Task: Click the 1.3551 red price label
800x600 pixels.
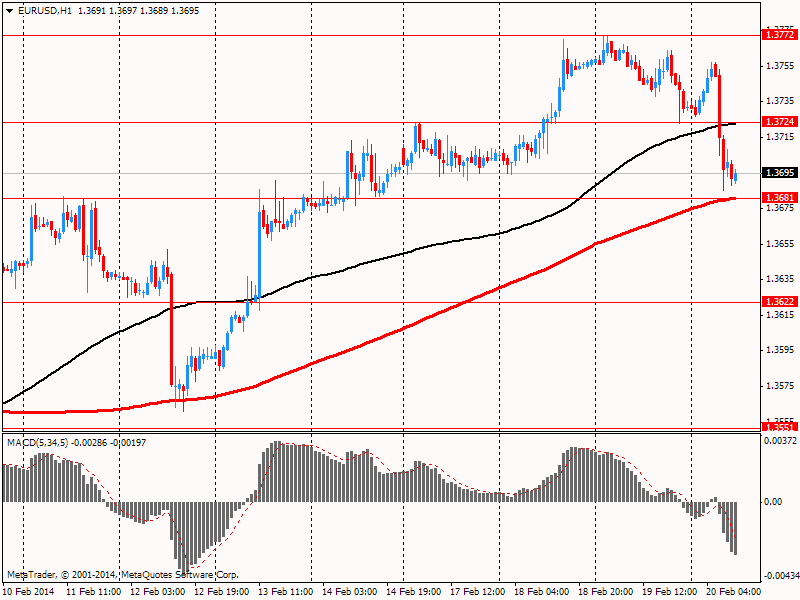Action: (780, 428)
